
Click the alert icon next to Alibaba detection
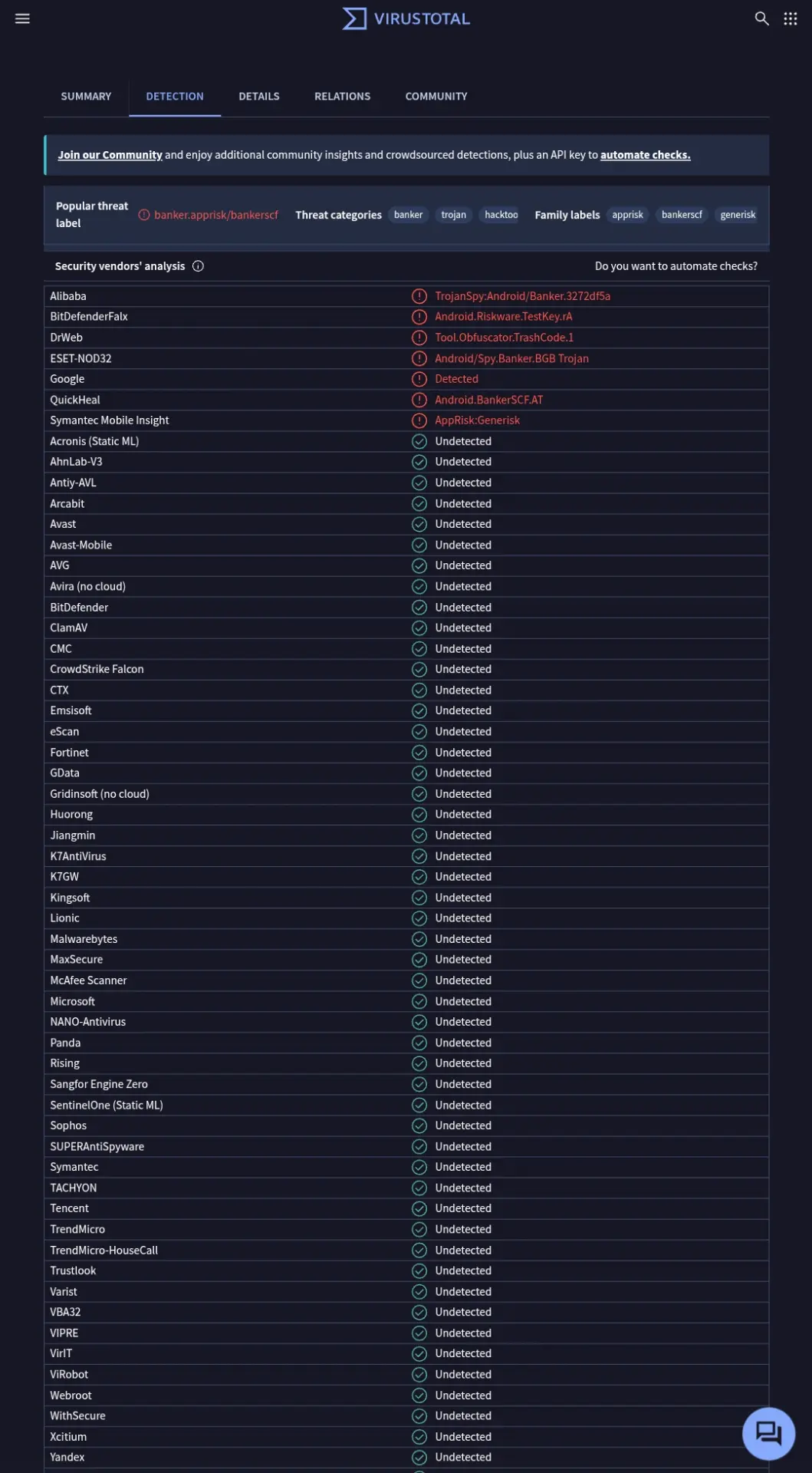tap(419, 296)
